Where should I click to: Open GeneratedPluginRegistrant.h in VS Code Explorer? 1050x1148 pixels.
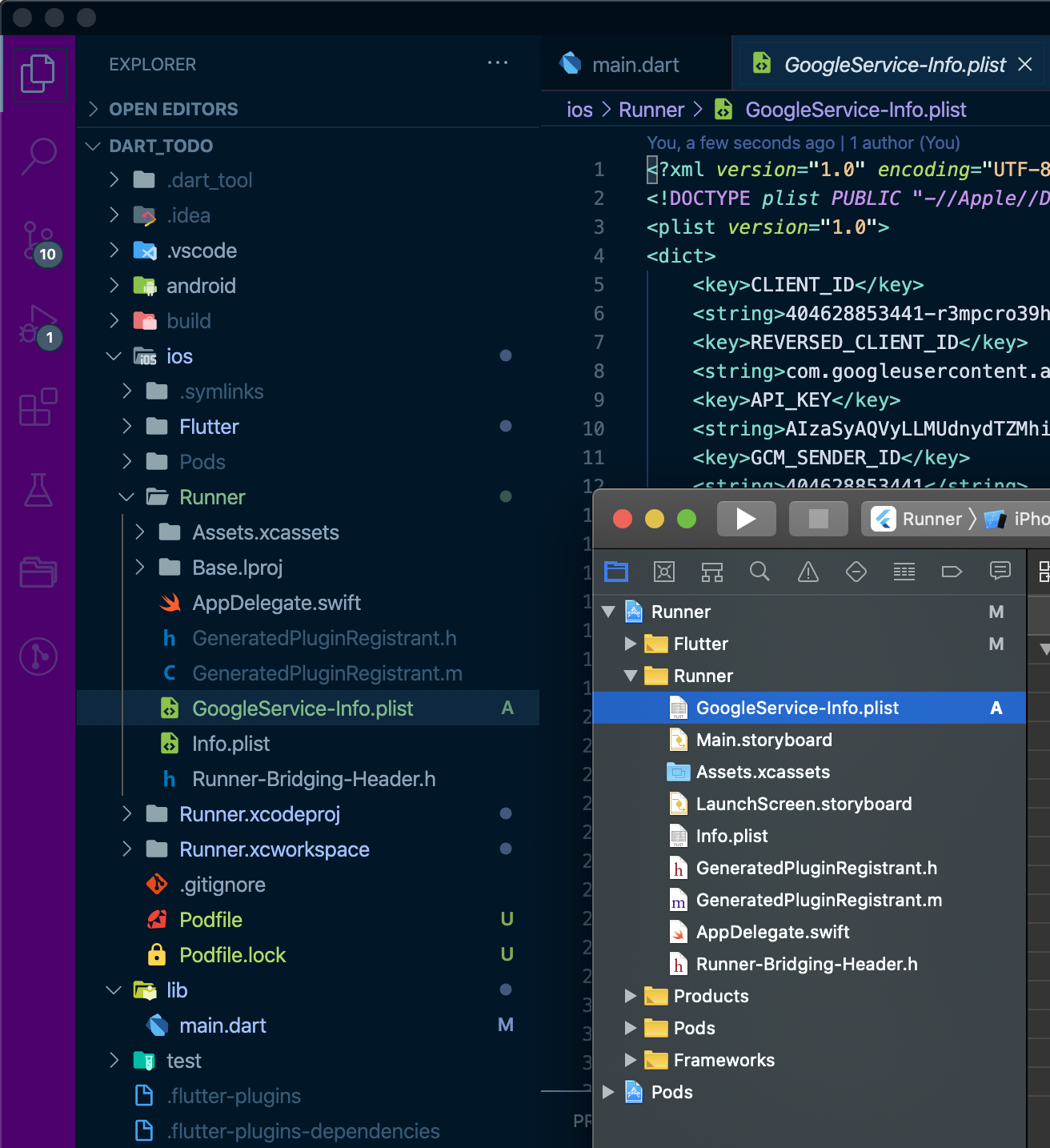click(308, 638)
